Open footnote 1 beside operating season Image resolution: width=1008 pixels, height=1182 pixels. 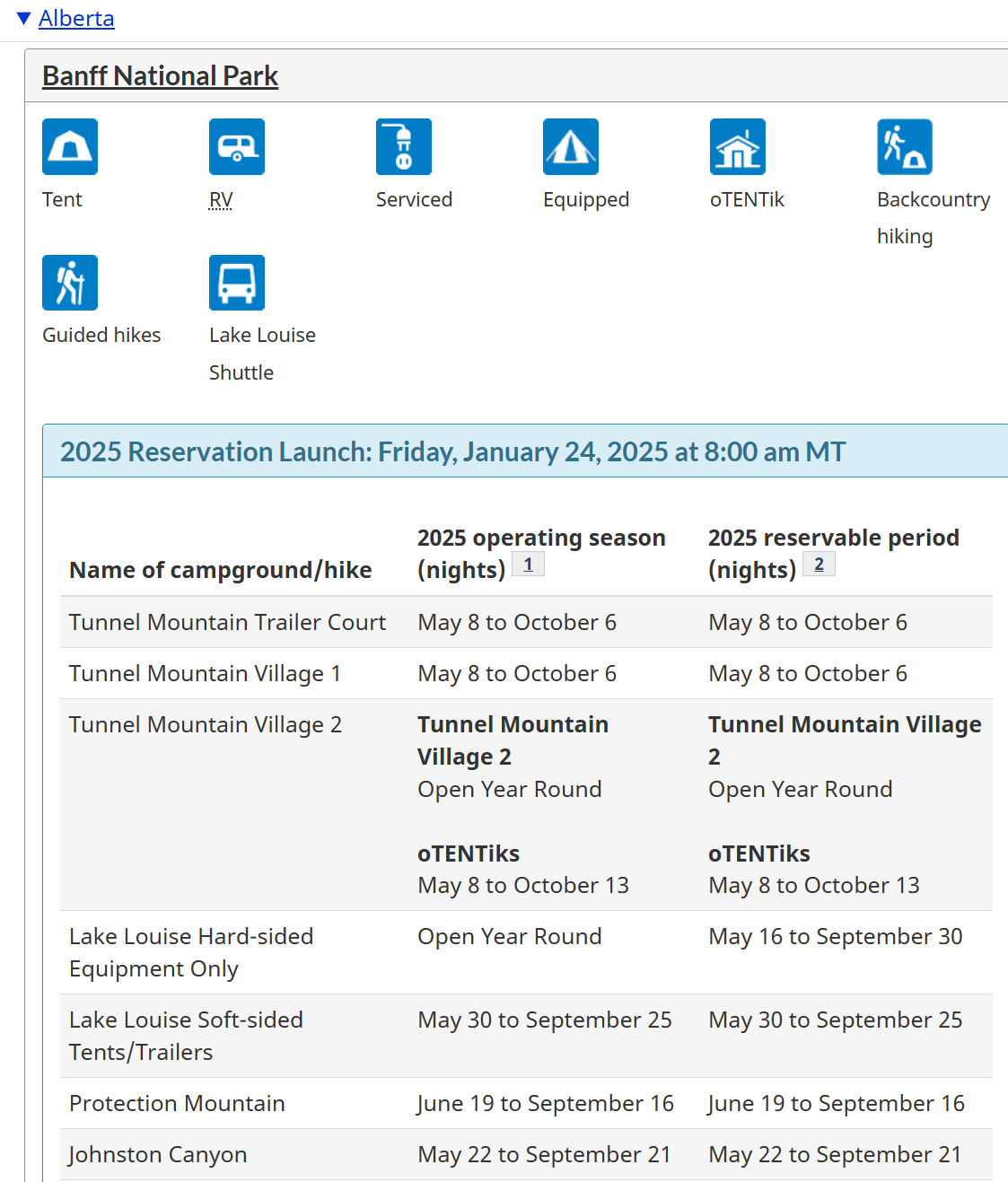click(528, 564)
